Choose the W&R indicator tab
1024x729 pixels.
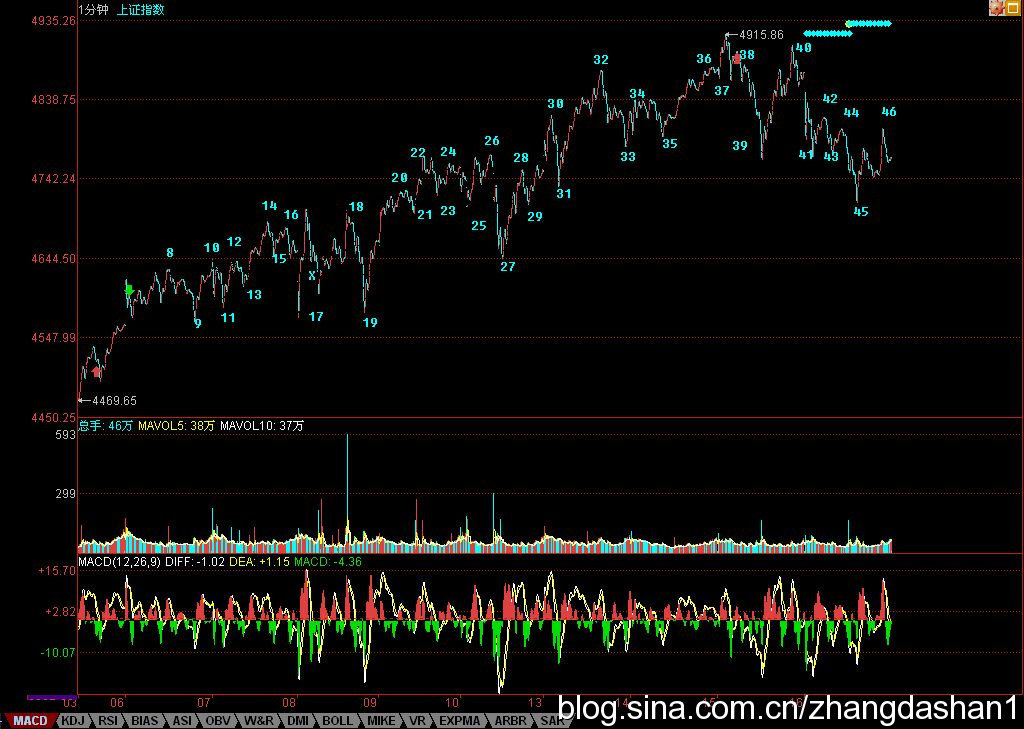(x=259, y=720)
